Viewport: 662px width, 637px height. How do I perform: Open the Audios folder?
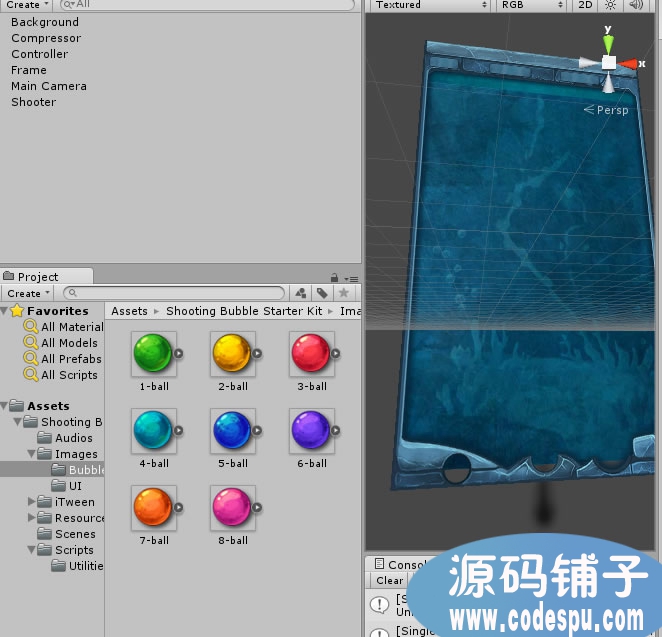click(65, 438)
